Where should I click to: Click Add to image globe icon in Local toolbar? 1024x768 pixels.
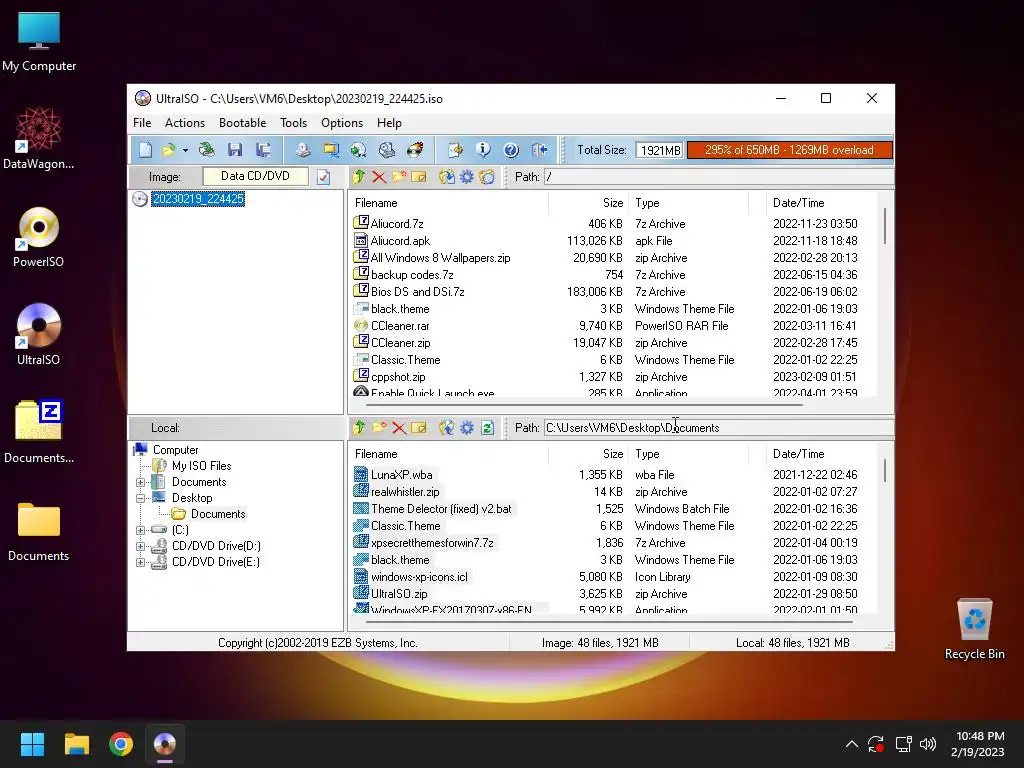447,428
